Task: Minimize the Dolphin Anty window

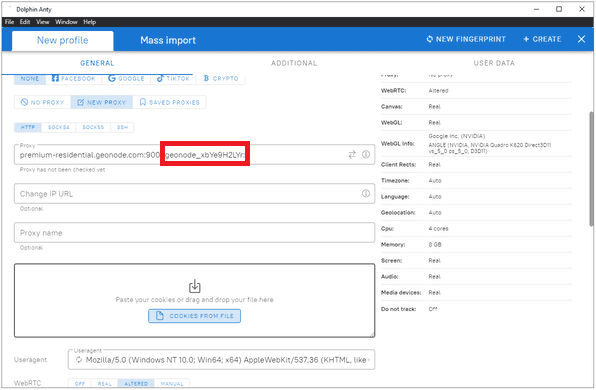Action: tap(536, 9)
